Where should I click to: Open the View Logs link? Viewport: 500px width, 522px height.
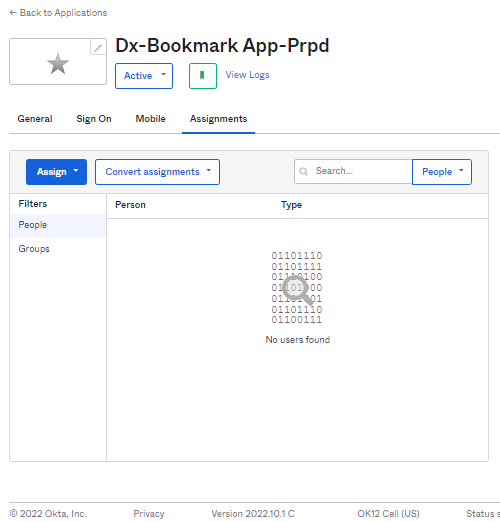point(247,75)
